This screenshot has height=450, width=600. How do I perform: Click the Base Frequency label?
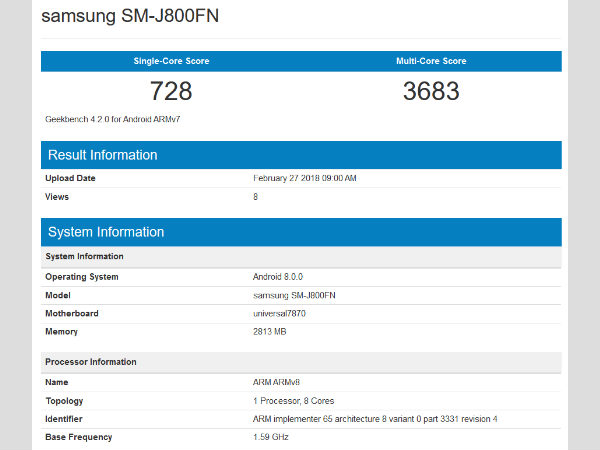(x=78, y=437)
